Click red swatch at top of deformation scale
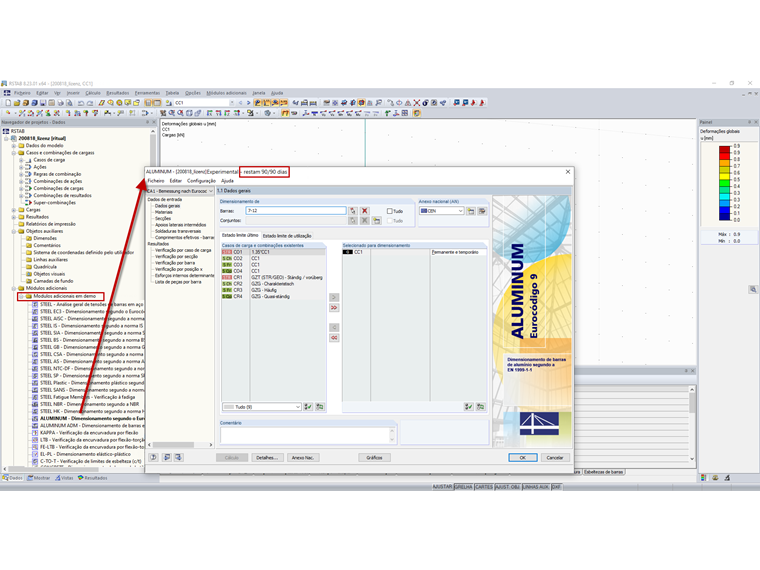 725,149
